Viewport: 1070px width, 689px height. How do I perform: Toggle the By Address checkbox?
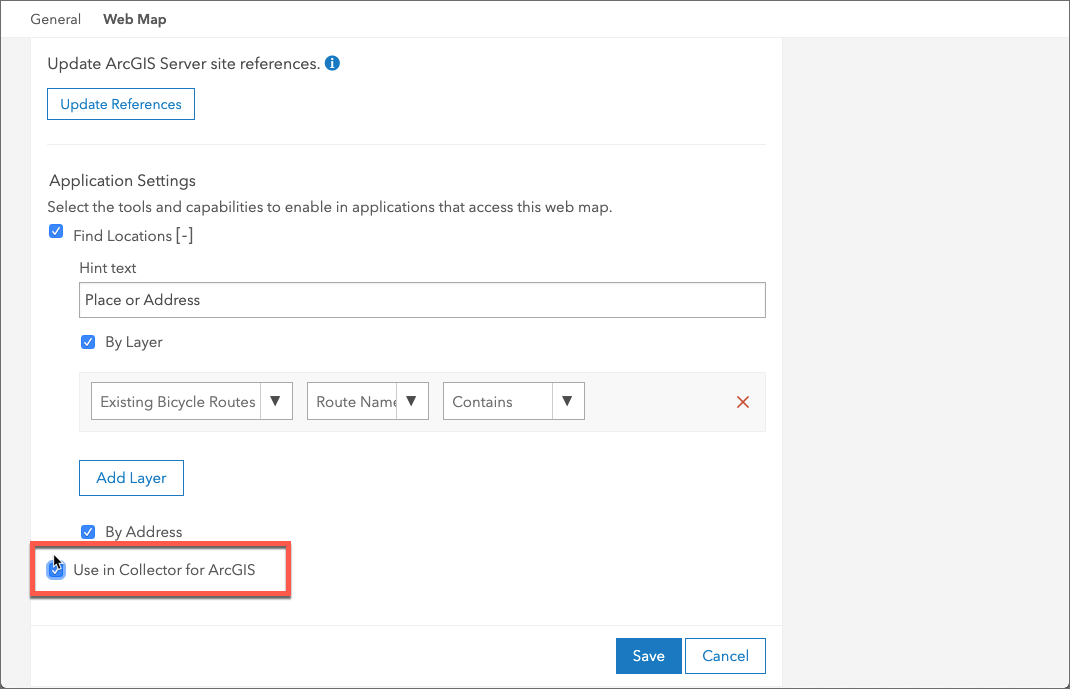(88, 531)
